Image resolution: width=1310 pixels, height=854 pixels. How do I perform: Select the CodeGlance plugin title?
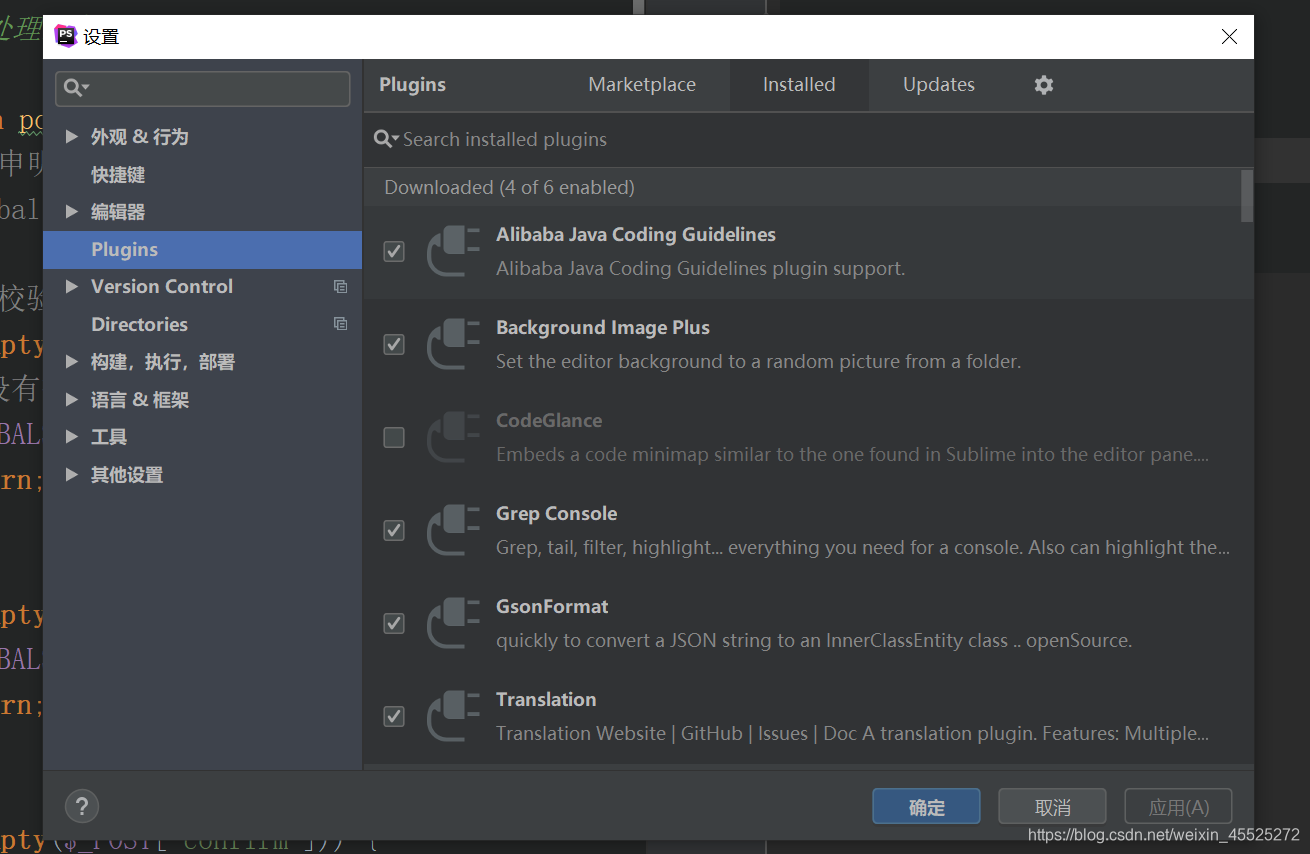pos(549,421)
